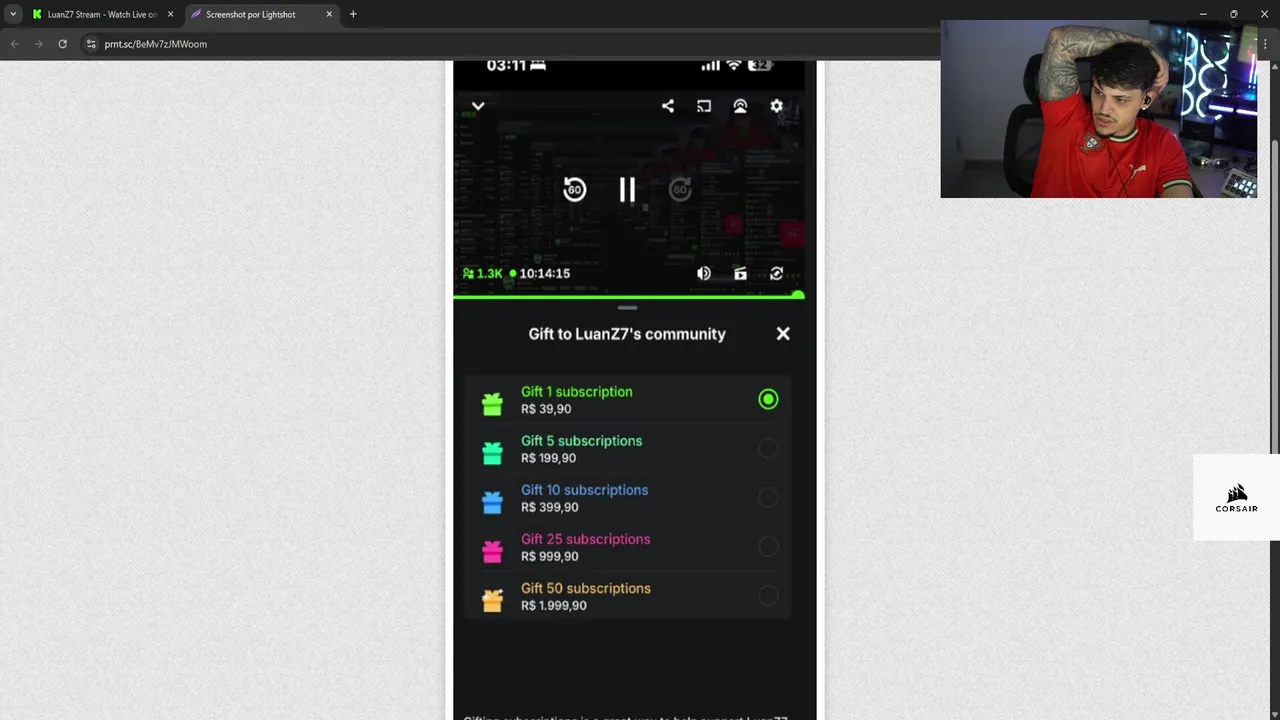This screenshot has height=720, width=1280.
Task: Collapse the player with the down chevron
Action: [x=478, y=106]
